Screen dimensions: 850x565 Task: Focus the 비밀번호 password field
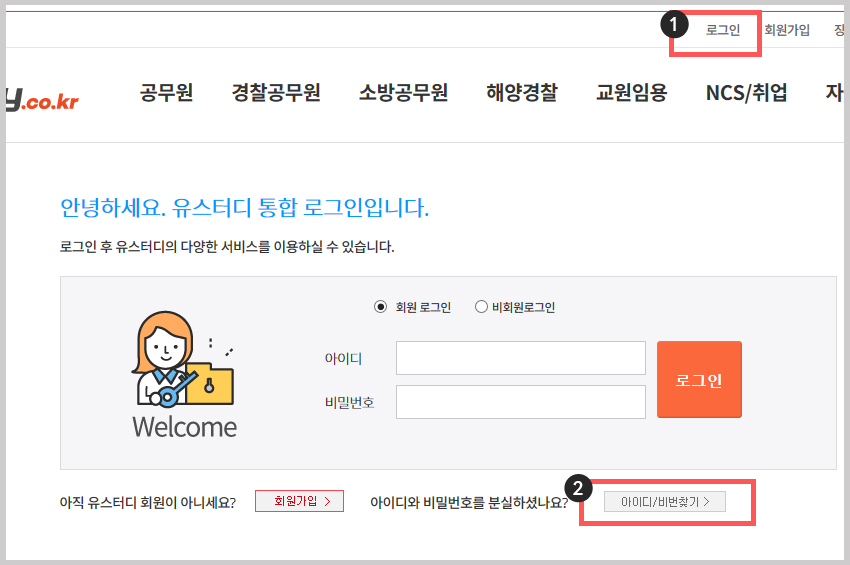pos(520,402)
